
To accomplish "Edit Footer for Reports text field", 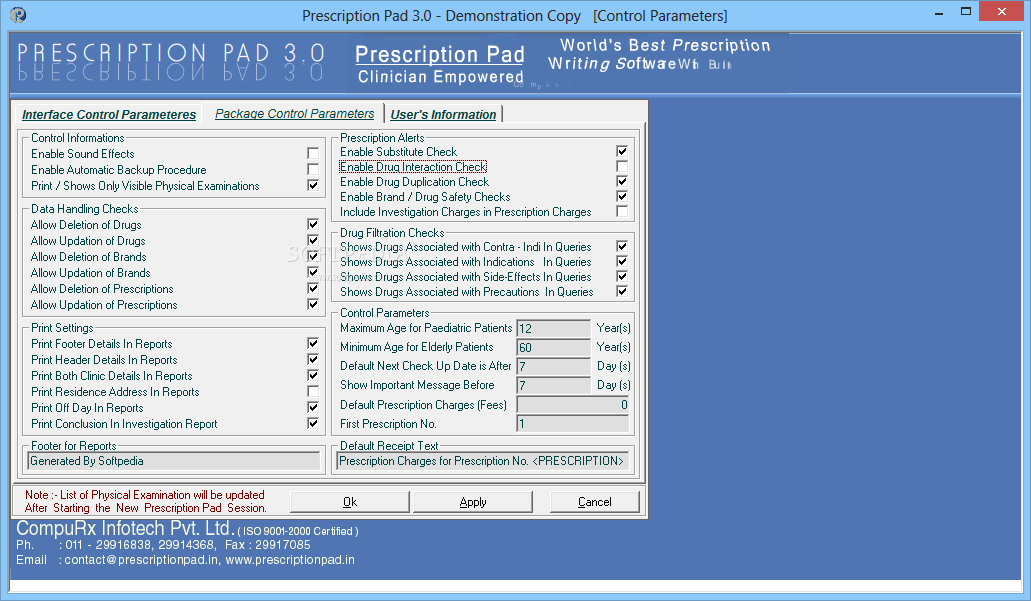I will 174,461.
